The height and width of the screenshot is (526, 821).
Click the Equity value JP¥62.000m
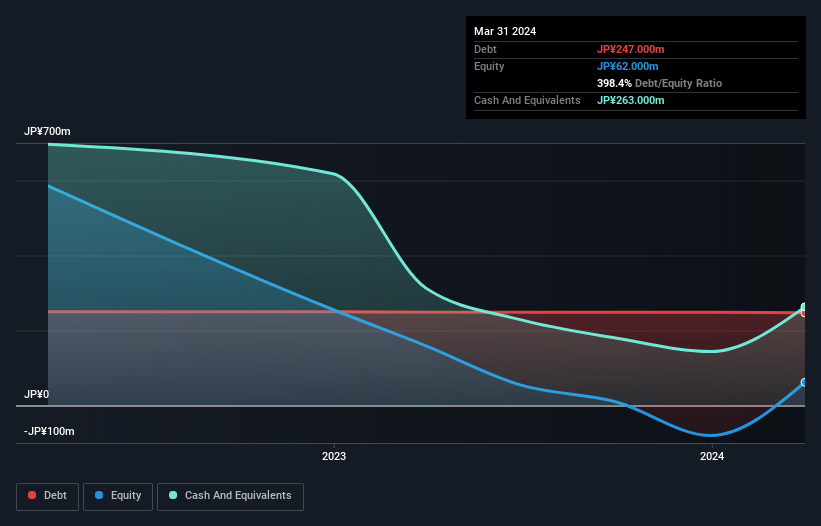click(627, 66)
